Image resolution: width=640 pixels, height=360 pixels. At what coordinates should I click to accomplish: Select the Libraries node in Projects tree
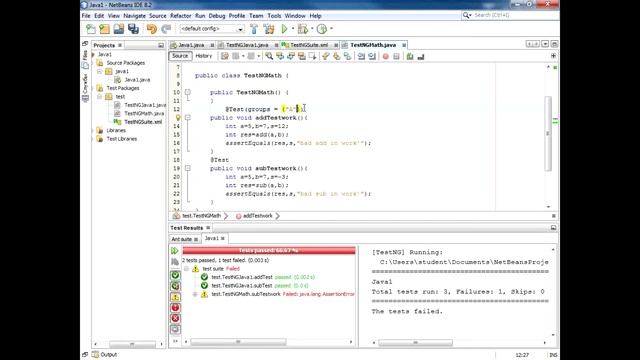pos(116,131)
